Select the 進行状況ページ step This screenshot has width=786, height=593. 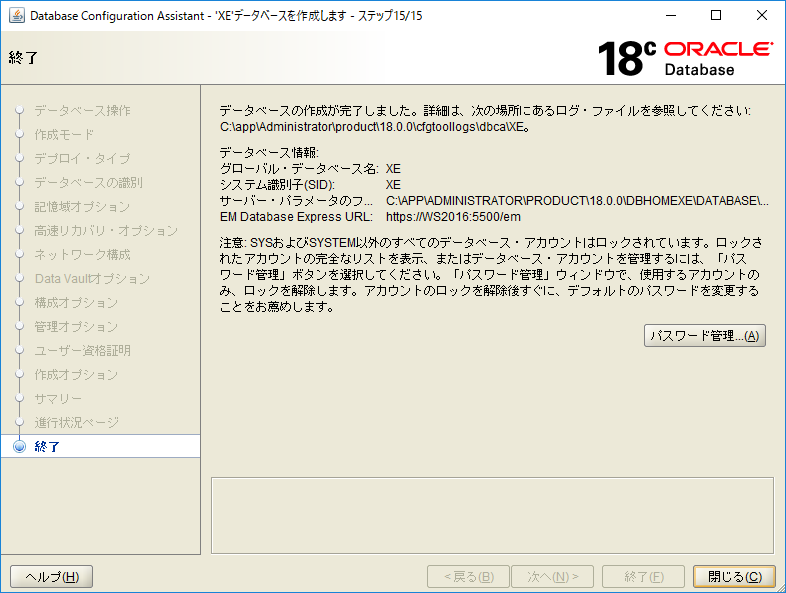[77, 423]
